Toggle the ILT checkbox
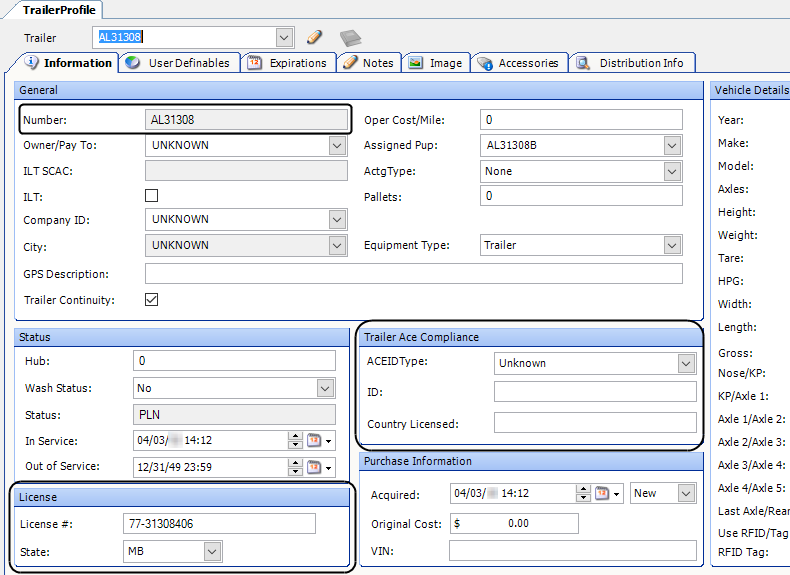Image resolution: width=790 pixels, height=575 pixels. (x=152, y=196)
